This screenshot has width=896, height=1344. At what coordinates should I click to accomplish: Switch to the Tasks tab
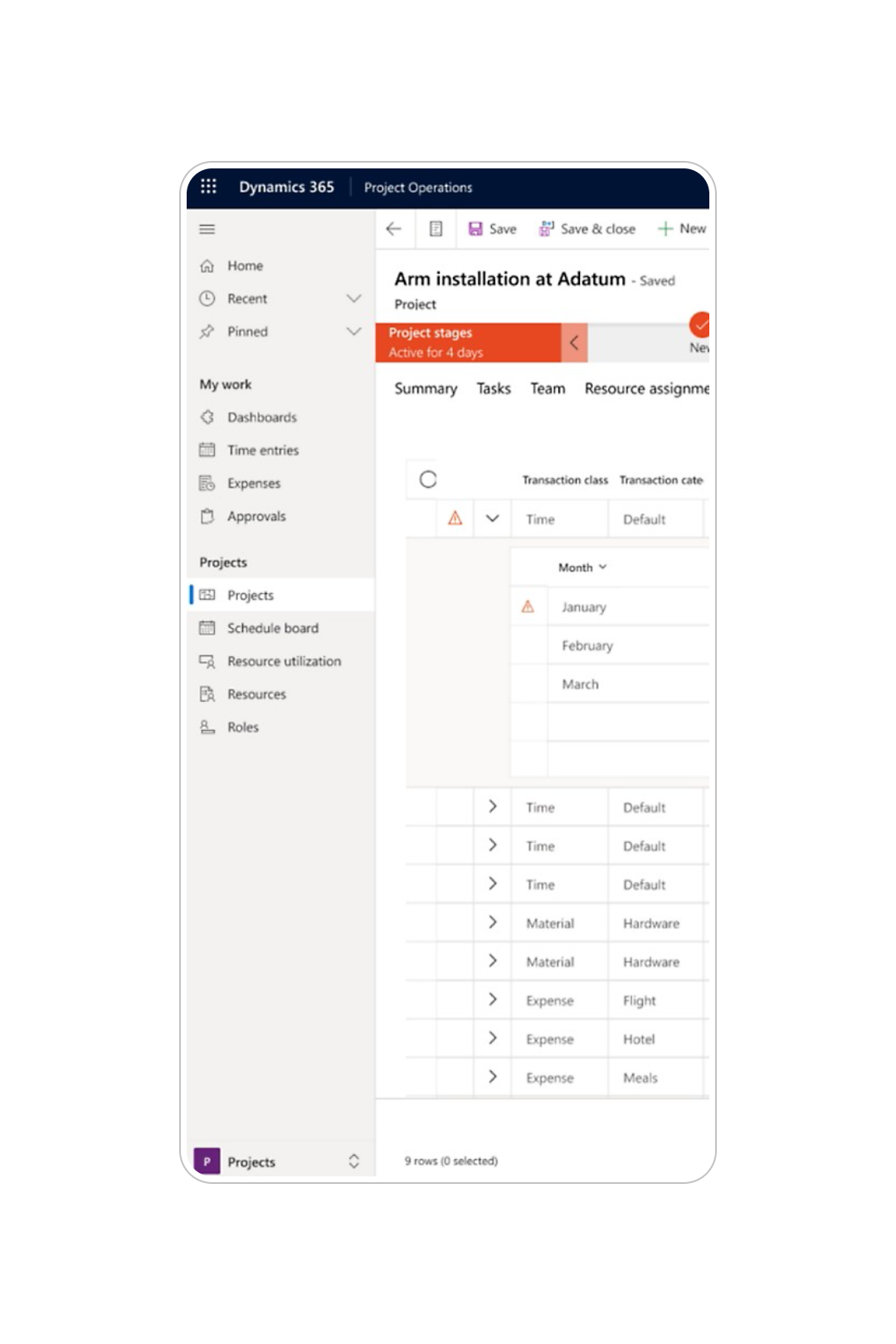[494, 389]
